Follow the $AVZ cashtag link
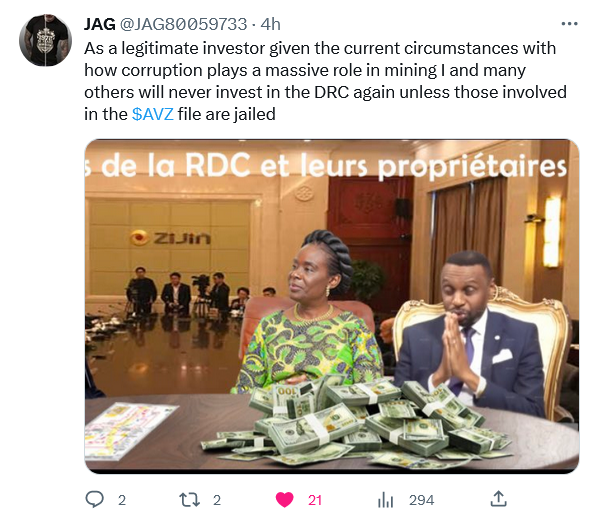Screen dimensions: 598x523 point(153,114)
